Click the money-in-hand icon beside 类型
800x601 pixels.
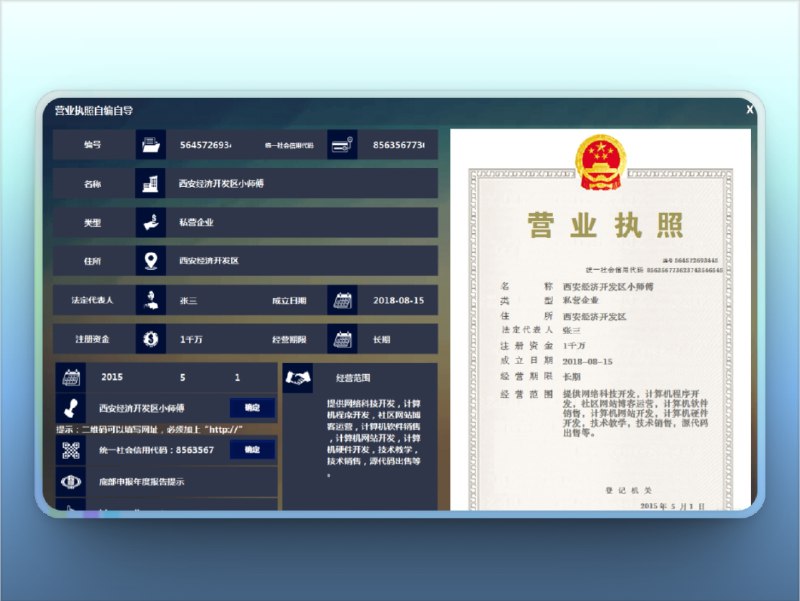[150, 222]
